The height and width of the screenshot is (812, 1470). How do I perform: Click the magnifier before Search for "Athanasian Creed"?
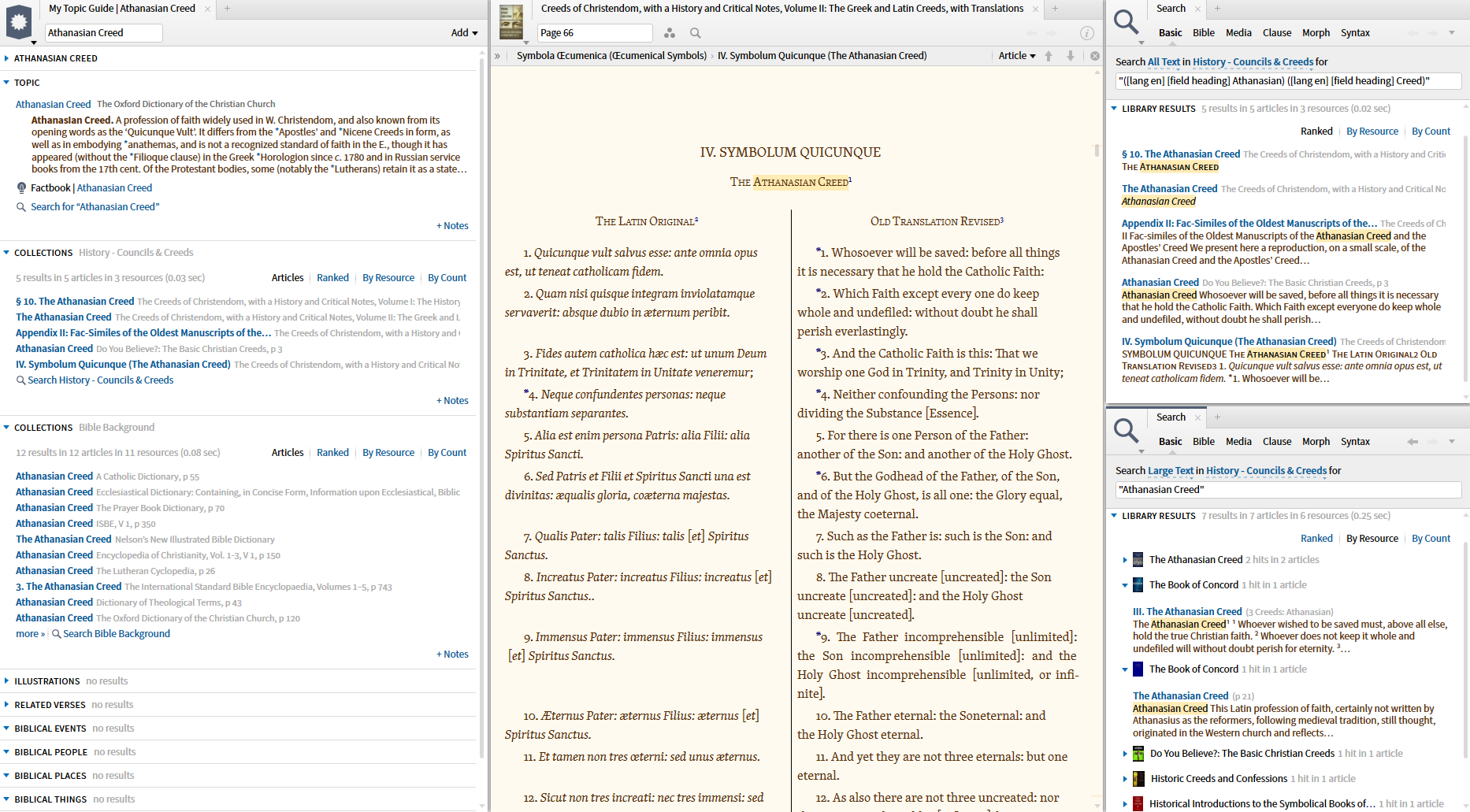[21, 207]
